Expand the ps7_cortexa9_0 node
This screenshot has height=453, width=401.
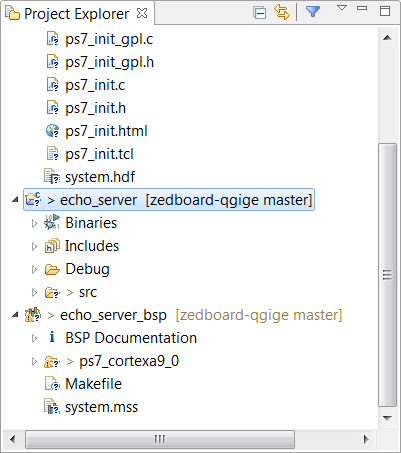(x=34, y=361)
